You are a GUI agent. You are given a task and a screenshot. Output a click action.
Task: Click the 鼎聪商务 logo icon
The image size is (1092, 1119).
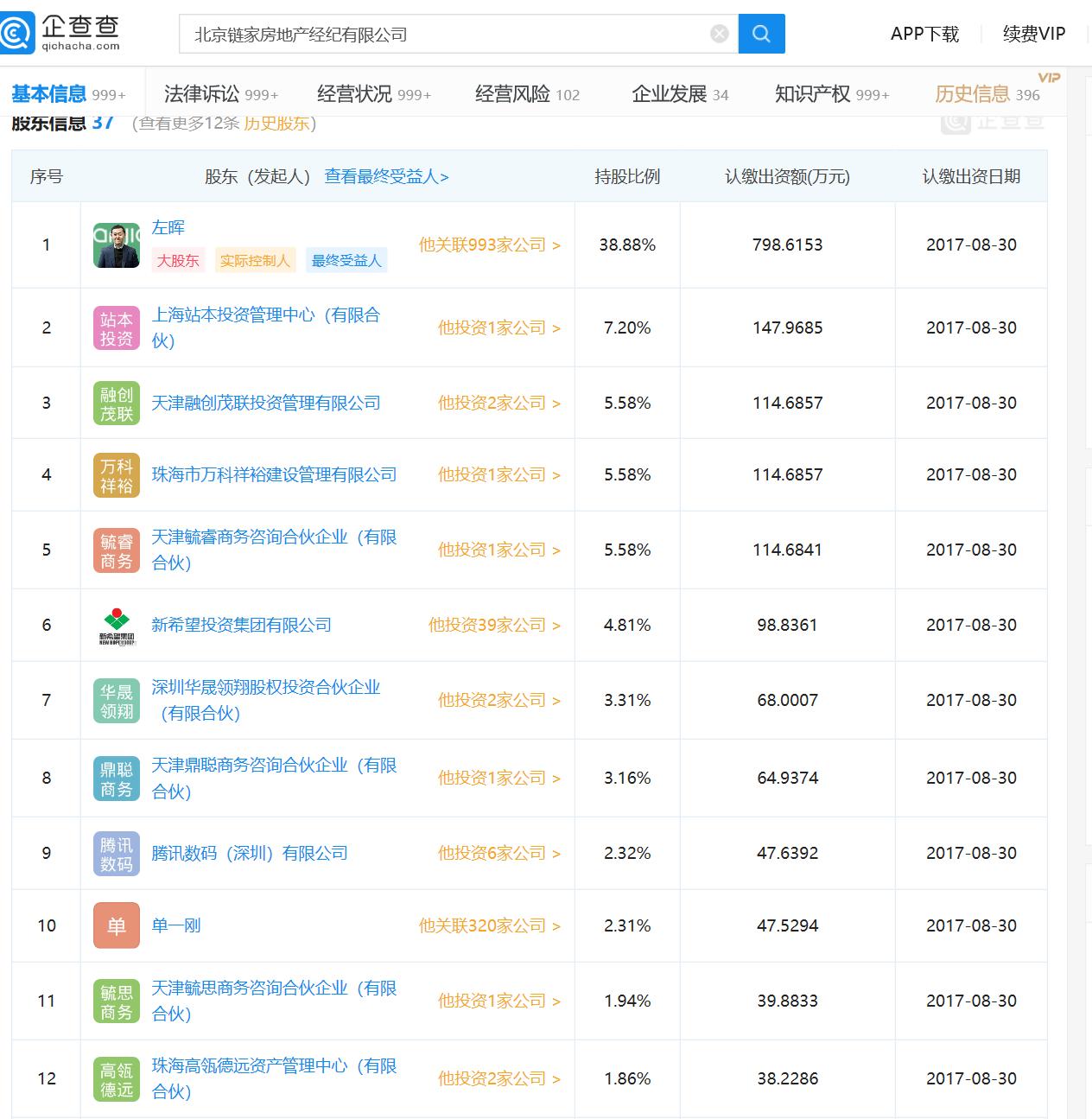point(117,779)
